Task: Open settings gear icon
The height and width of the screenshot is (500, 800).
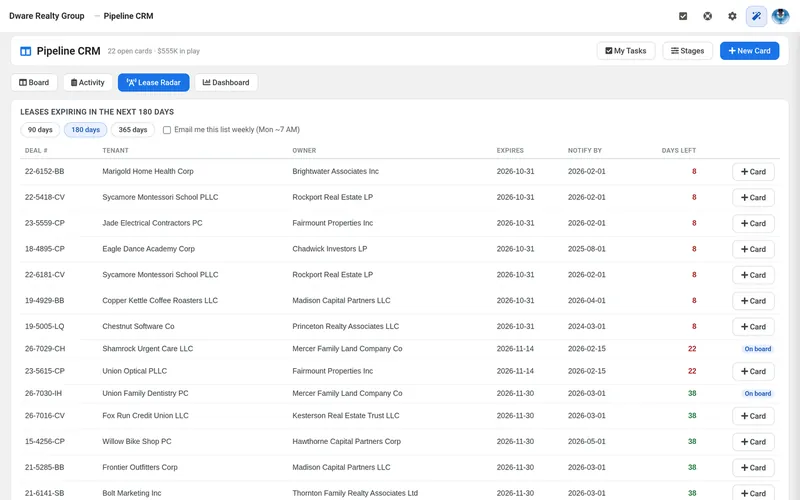Action: (x=732, y=16)
